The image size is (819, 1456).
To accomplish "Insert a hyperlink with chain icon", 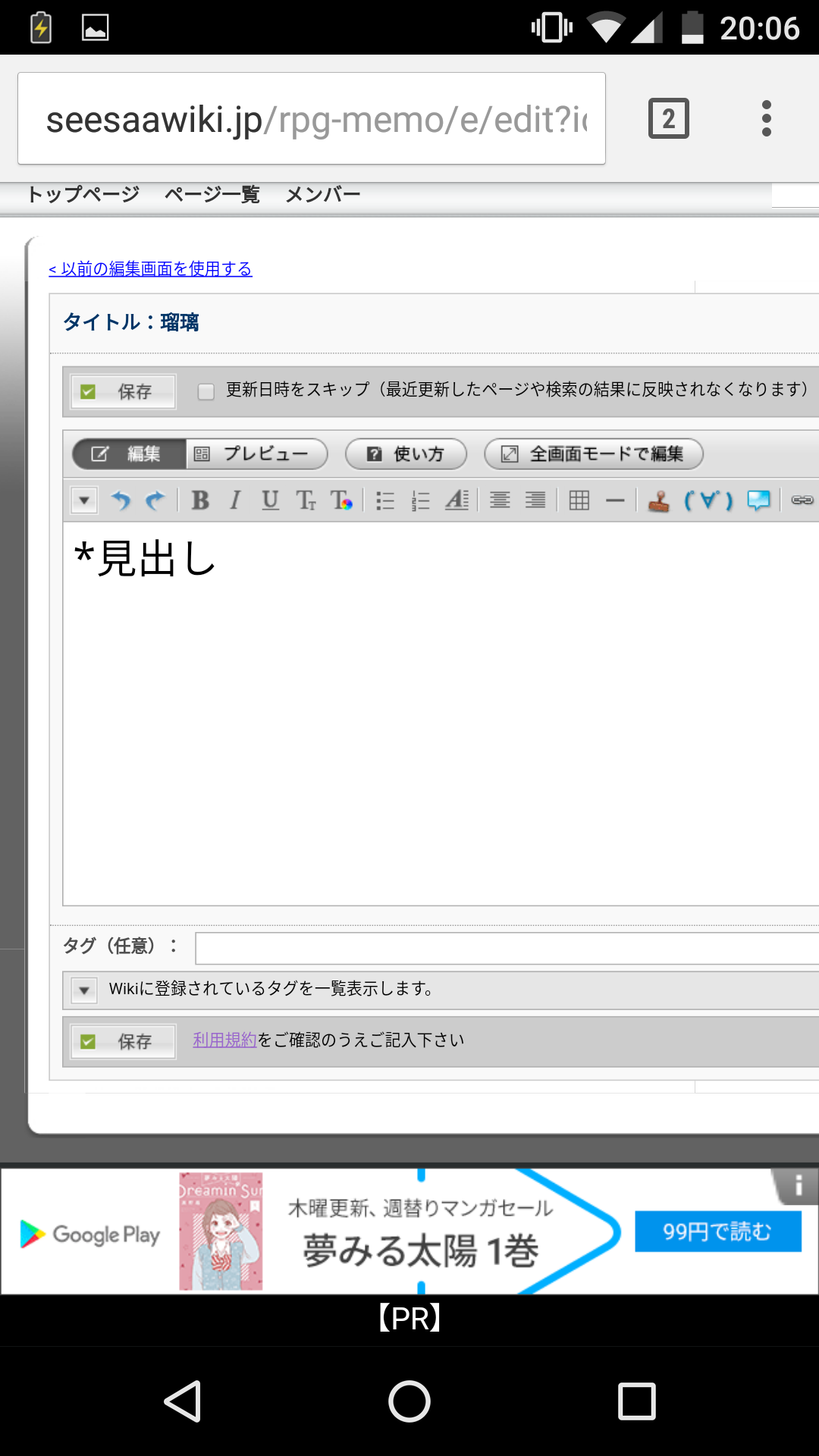I will (x=802, y=500).
